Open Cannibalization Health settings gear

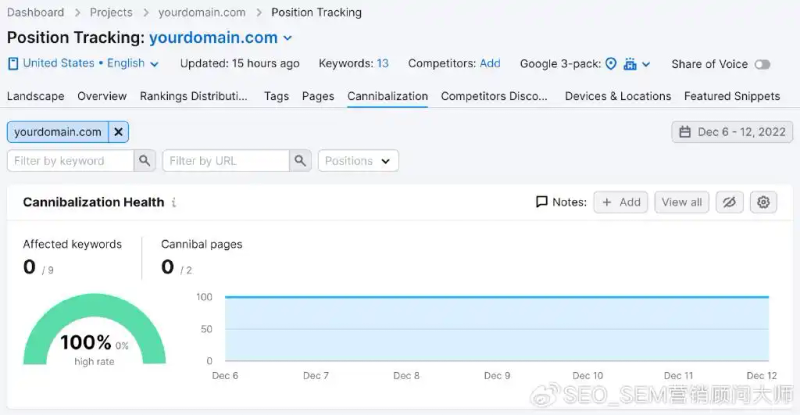pyautogui.click(x=763, y=202)
